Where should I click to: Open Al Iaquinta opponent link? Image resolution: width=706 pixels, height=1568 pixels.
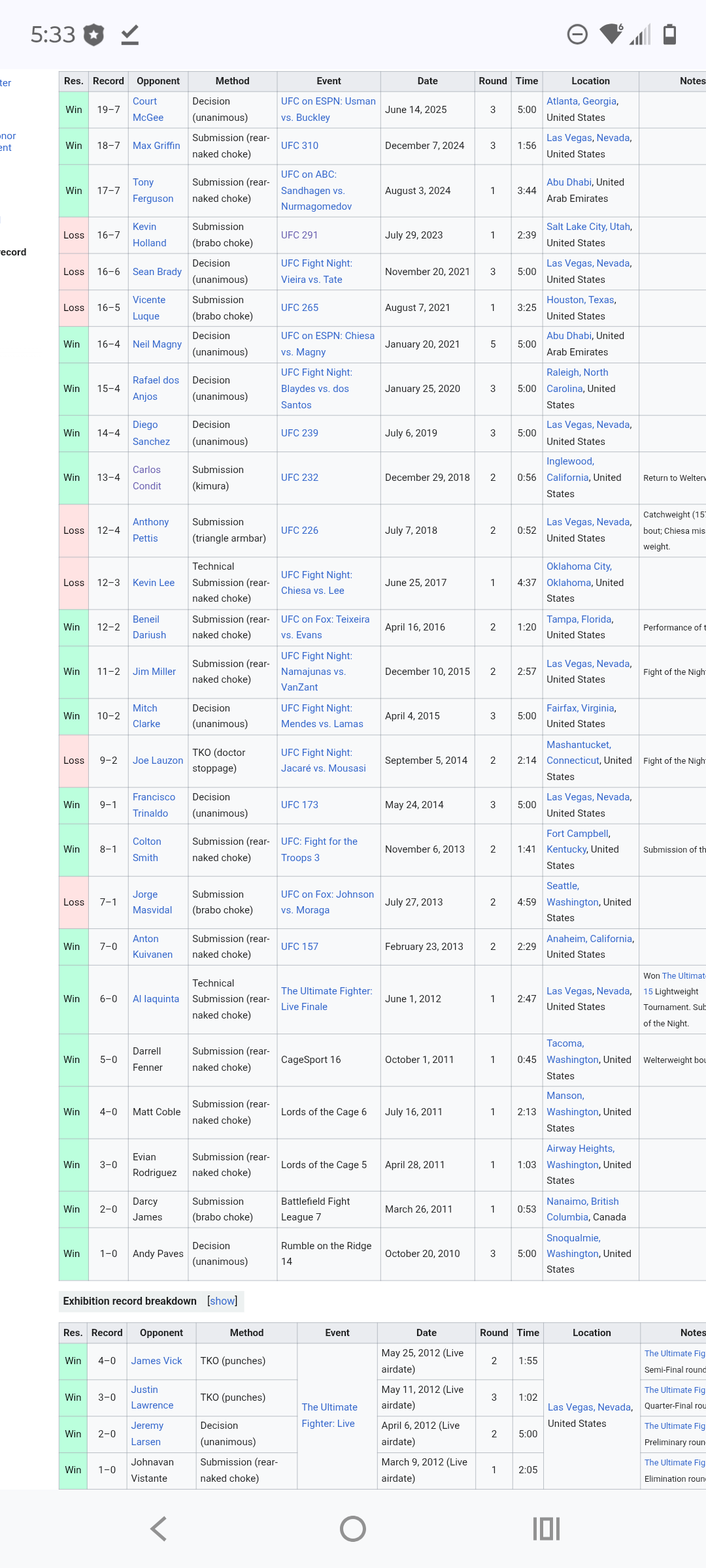pyautogui.click(x=156, y=999)
